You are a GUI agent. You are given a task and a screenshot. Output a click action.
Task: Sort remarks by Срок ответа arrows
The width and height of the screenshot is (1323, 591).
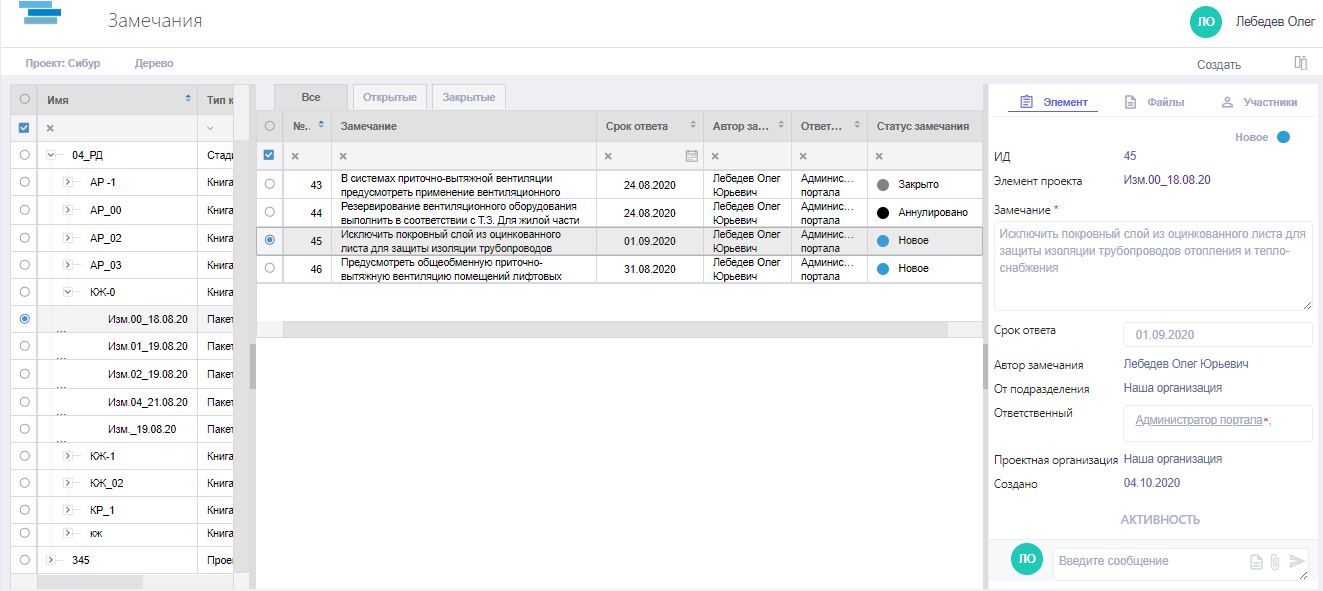(x=692, y=125)
